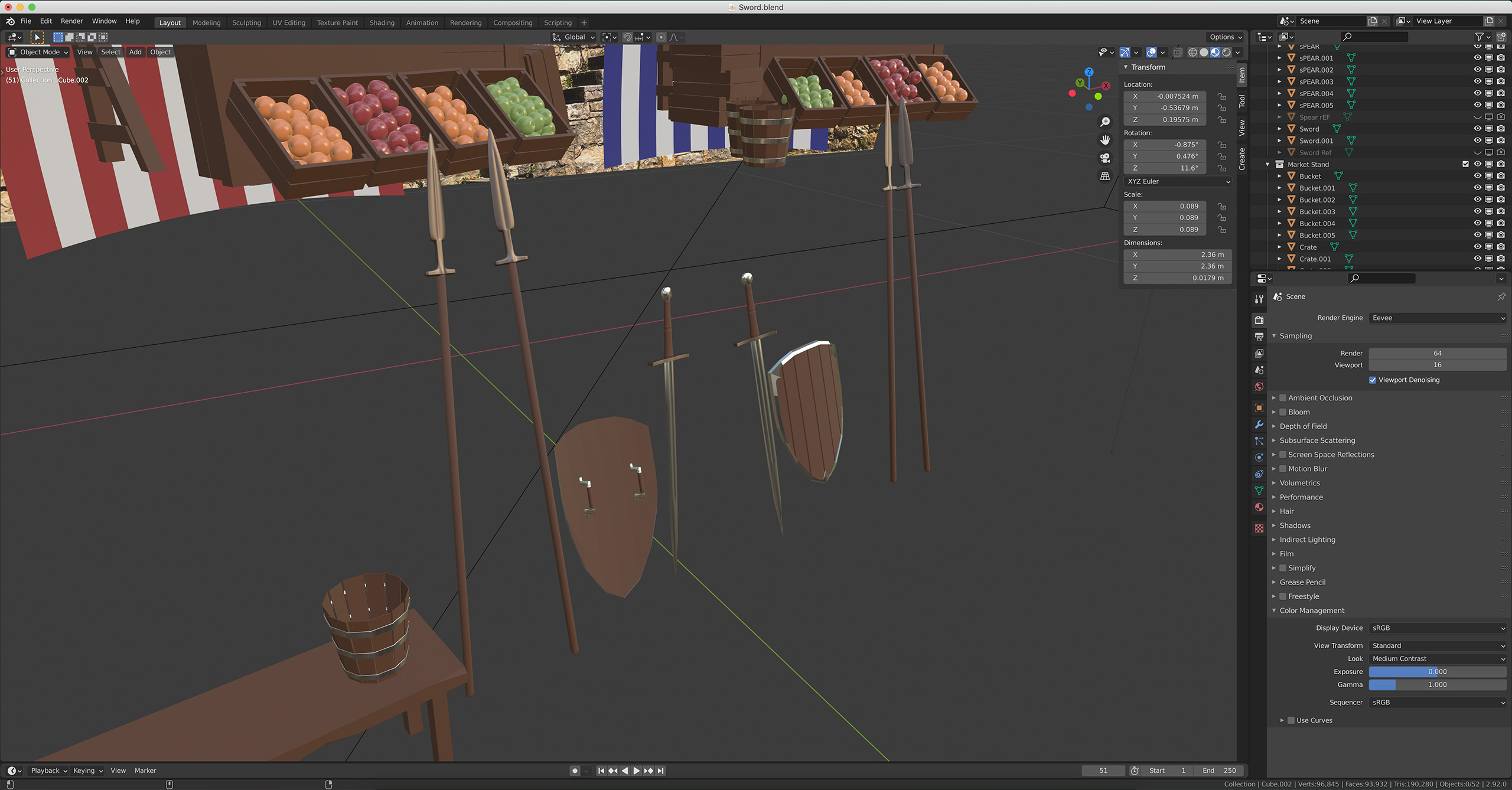Viewport: 1512px width, 790px height.
Task: Click the Gamma slider
Action: point(1438,685)
